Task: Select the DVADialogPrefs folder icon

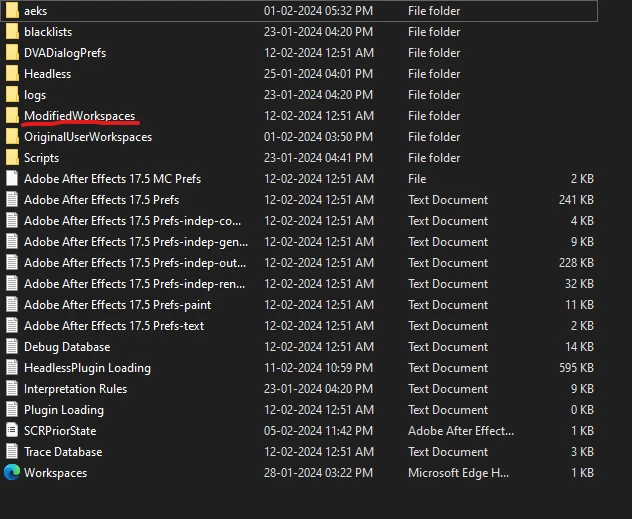Action: click(12, 52)
